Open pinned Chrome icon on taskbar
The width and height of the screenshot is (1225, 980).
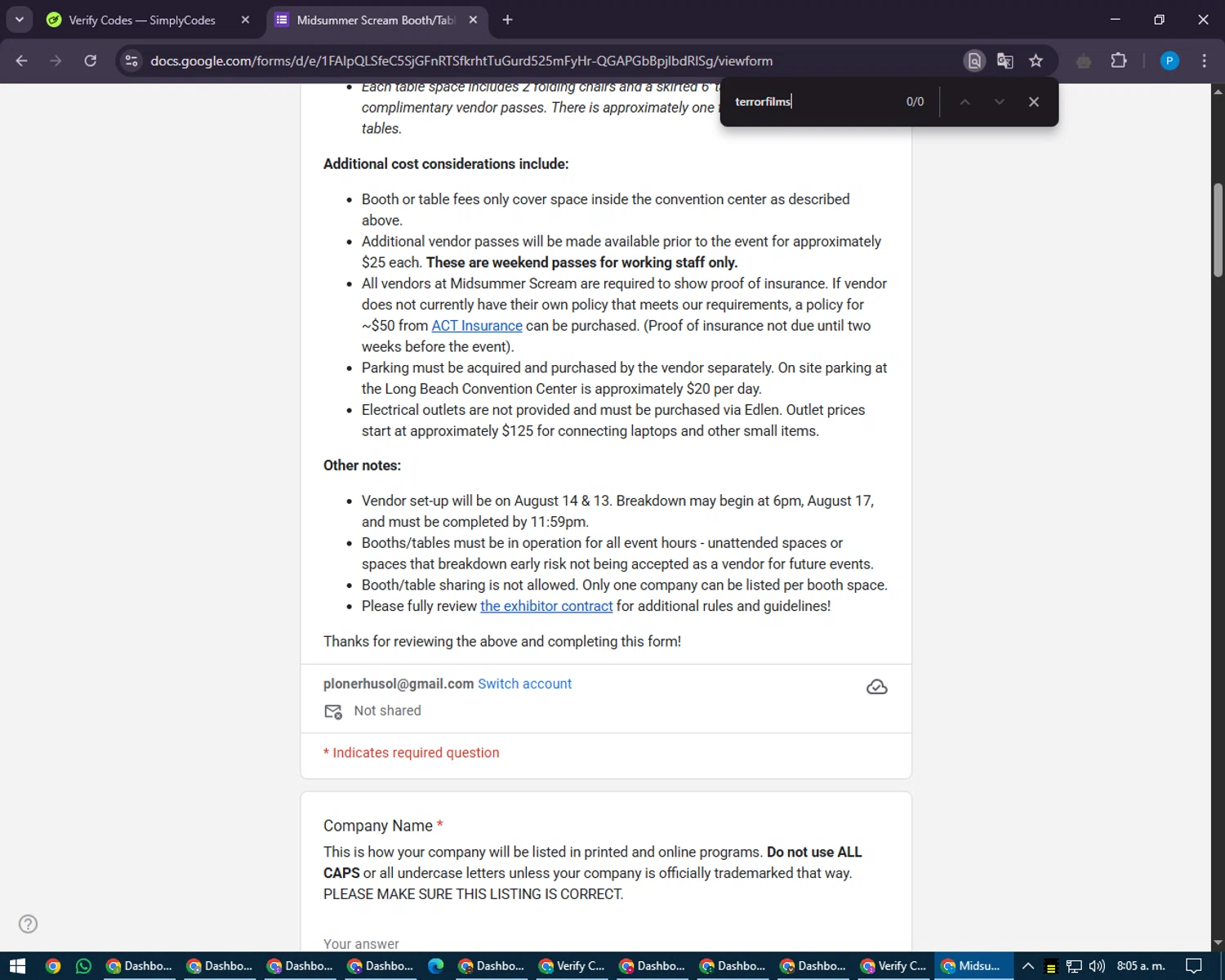point(53,966)
